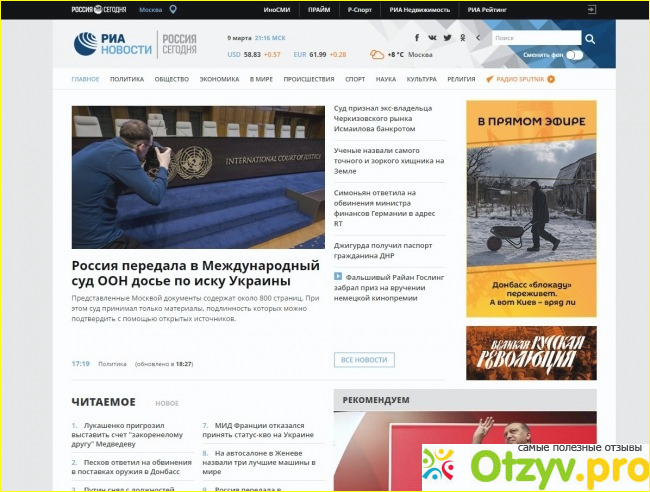This screenshot has width=650, height=492.
Task: Open the VK social icon
Action: [433, 38]
